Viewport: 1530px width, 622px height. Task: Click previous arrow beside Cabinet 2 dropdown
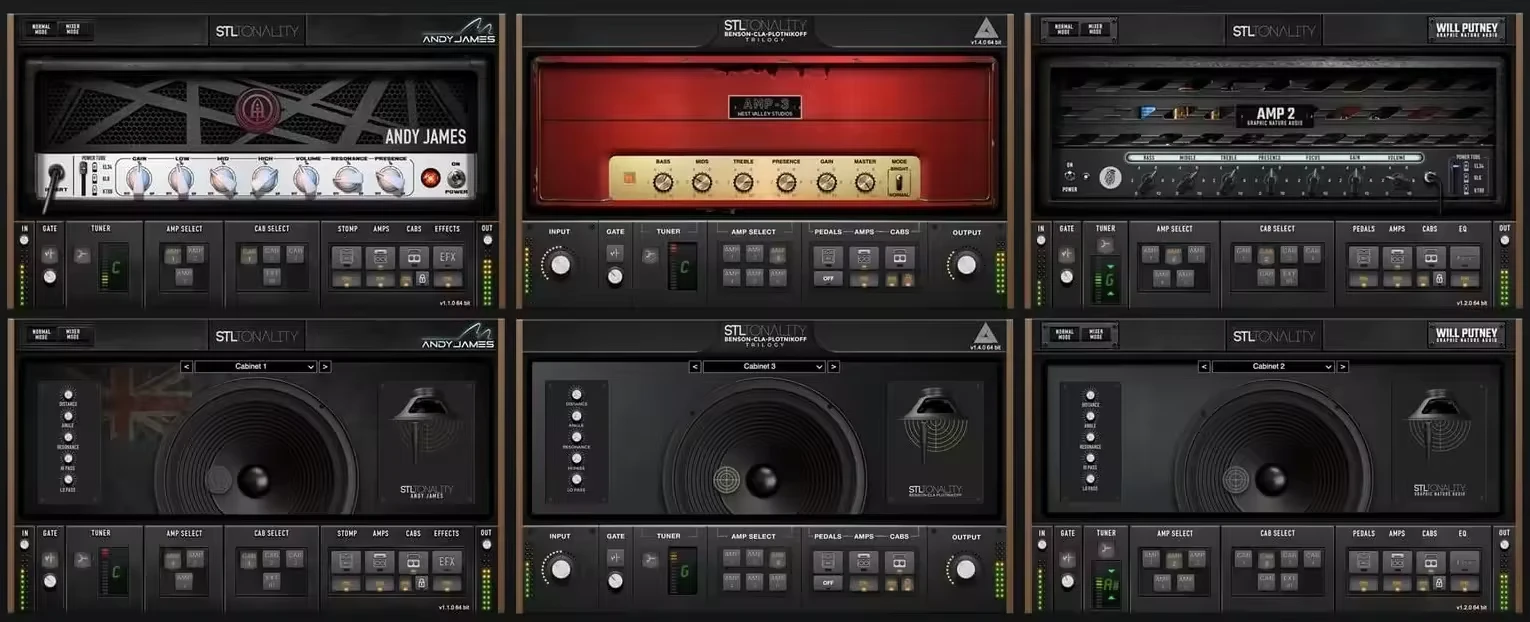click(1203, 367)
